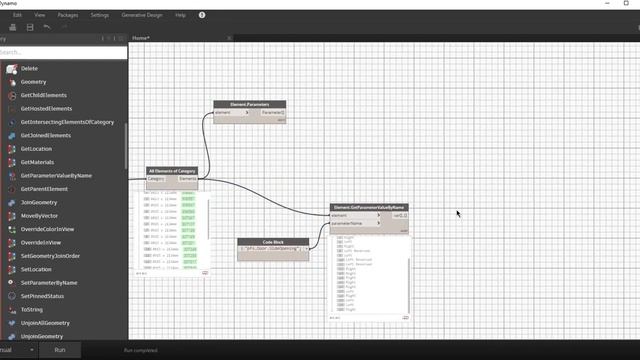640x360 pixels.
Task: Focus the library Search field
Action: 63,53
